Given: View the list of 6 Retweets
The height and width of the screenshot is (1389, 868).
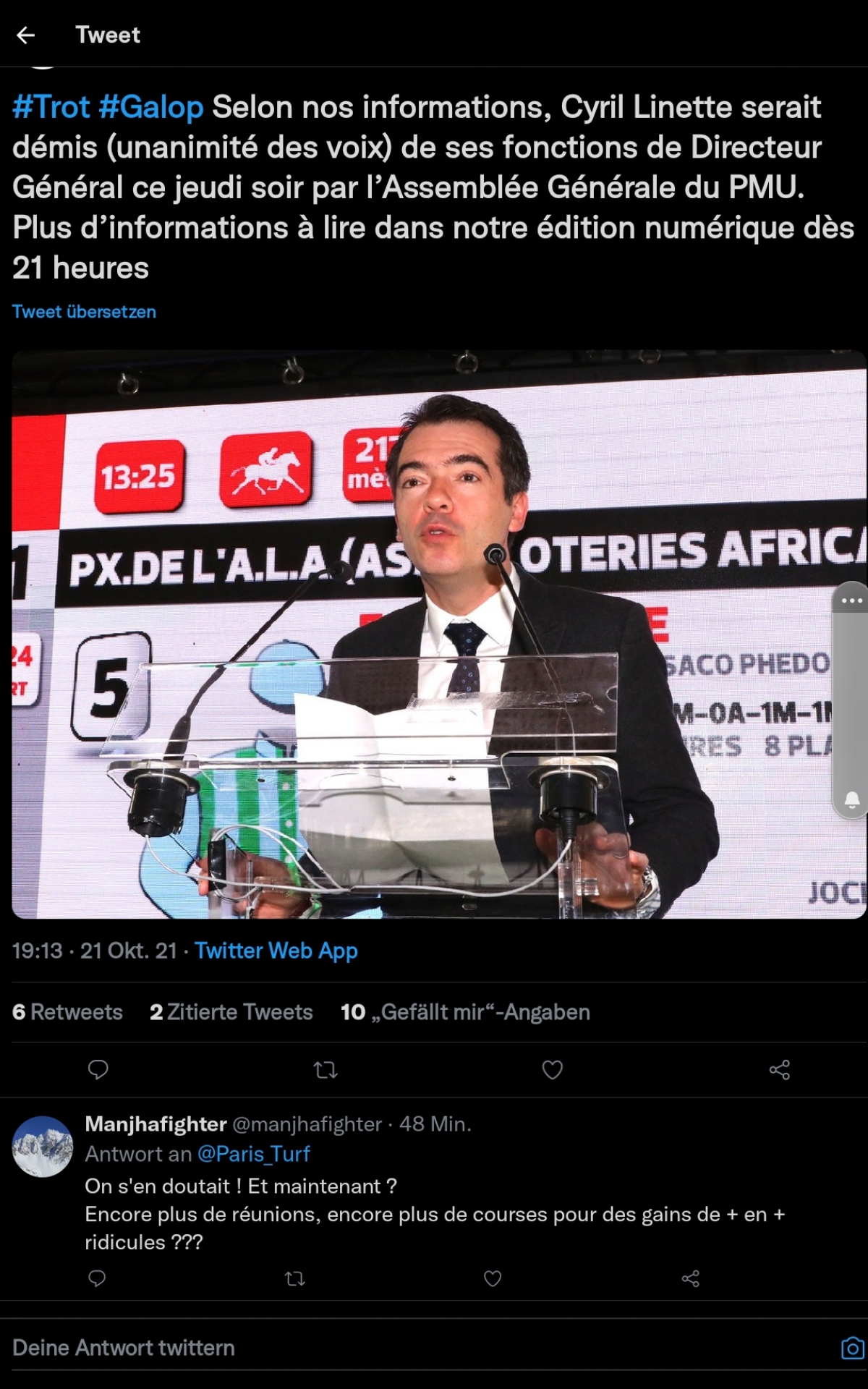Looking at the screenshot, I should point(67,1011).
